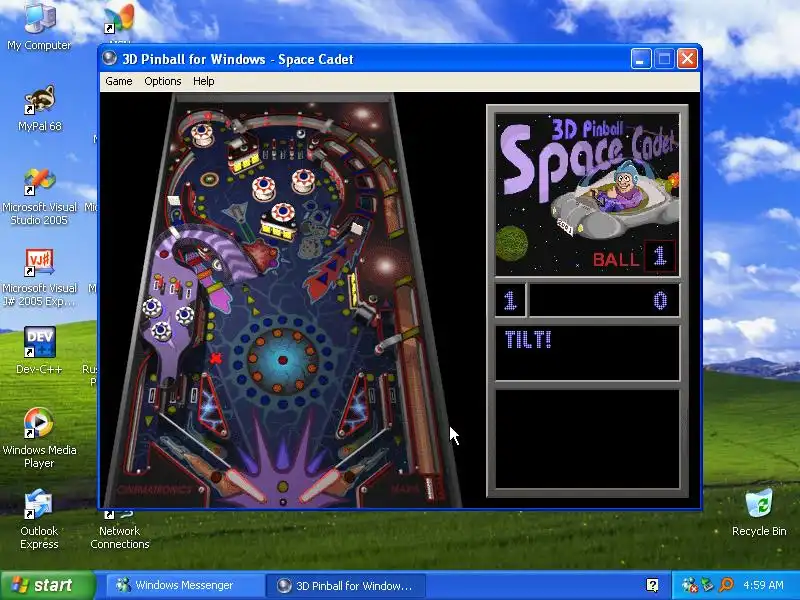Image resolution: width=800 pixels, height=600 pixels.
Task: Open the Options menu
Action: 162,81
